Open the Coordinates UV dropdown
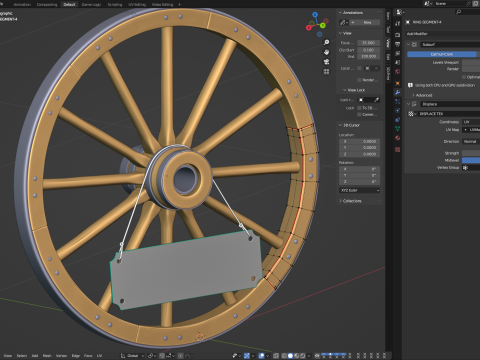 click(x=471, y=122)
